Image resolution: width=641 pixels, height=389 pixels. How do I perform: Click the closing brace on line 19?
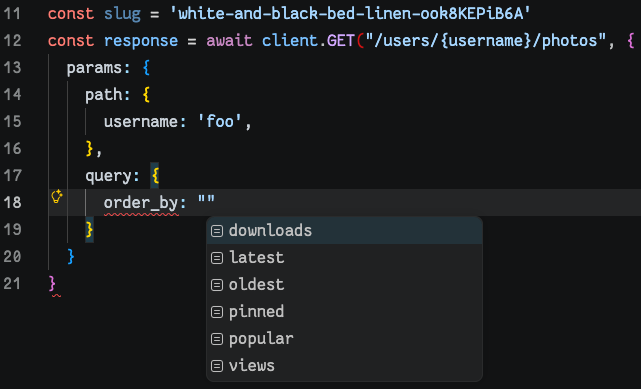pyautogui.click(x=90, y=230)
